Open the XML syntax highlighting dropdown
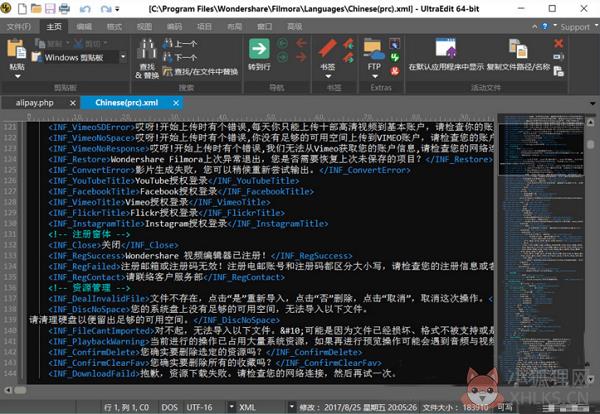Screen dimensions: 600x414 (292, 406)
